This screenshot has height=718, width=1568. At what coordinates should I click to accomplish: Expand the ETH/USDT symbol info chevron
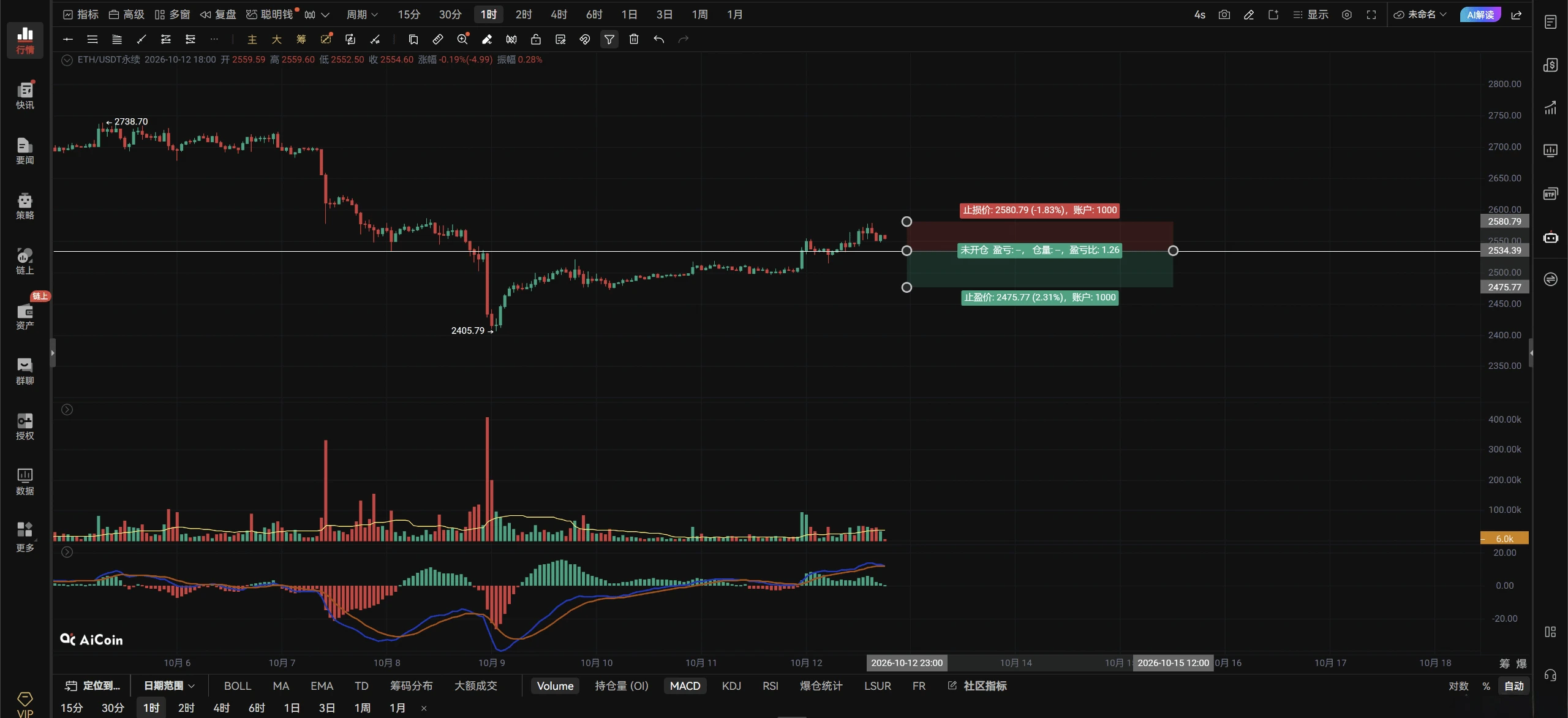coord(67,60)
